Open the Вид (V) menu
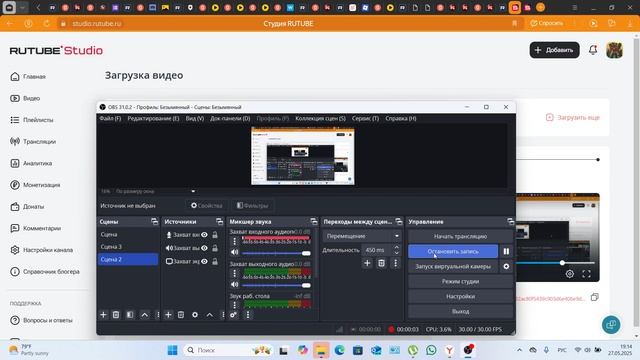Viewport: 640px width, 360px height. coord(195,118)
